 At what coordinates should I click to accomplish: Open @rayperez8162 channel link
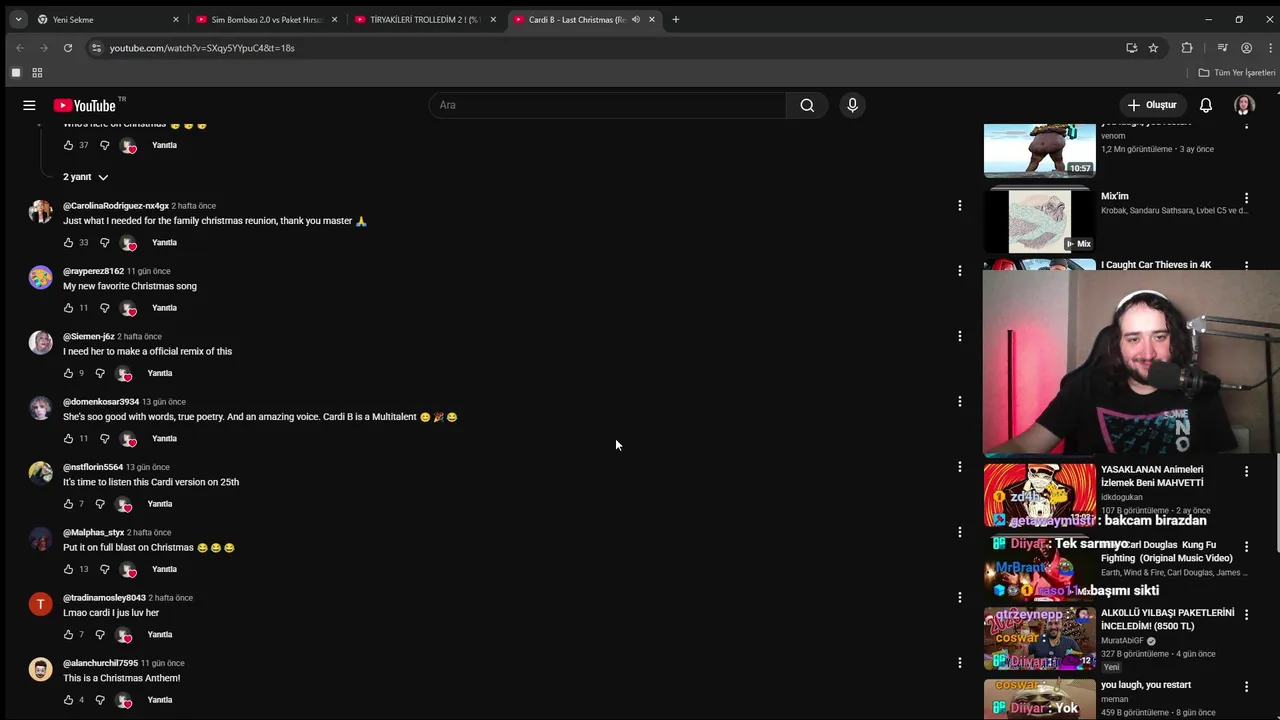click(93, 271)
